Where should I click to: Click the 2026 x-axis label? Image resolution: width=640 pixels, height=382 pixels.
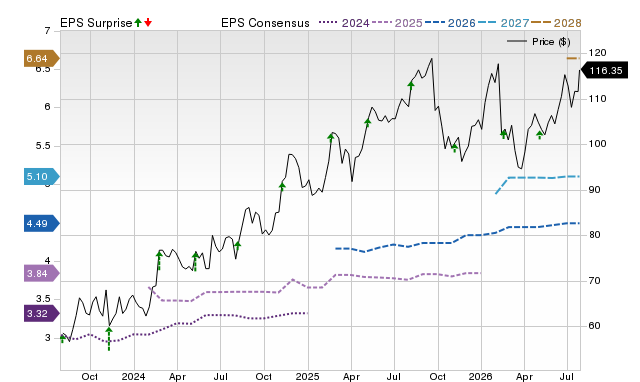pyautogui.click(x=480, y=376)
